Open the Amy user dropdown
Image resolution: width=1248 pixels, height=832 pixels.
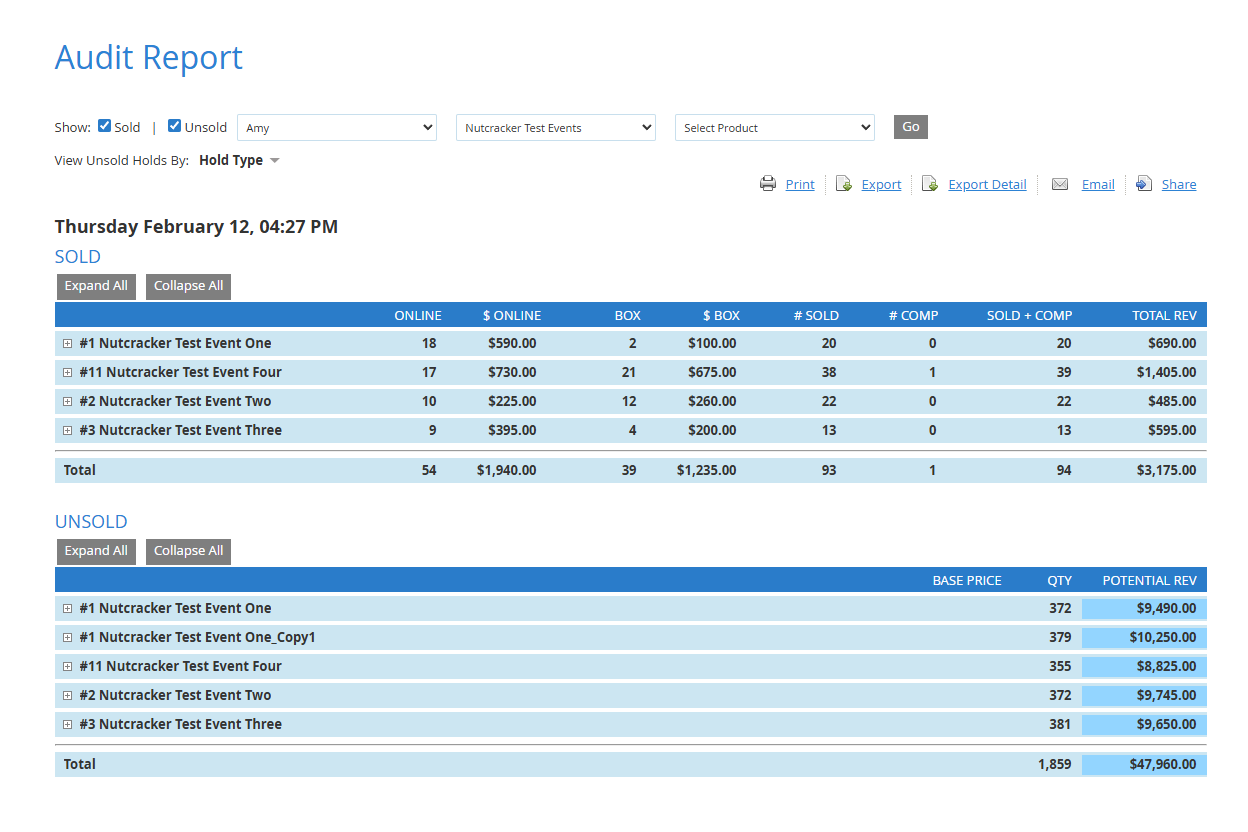[336, 128]
